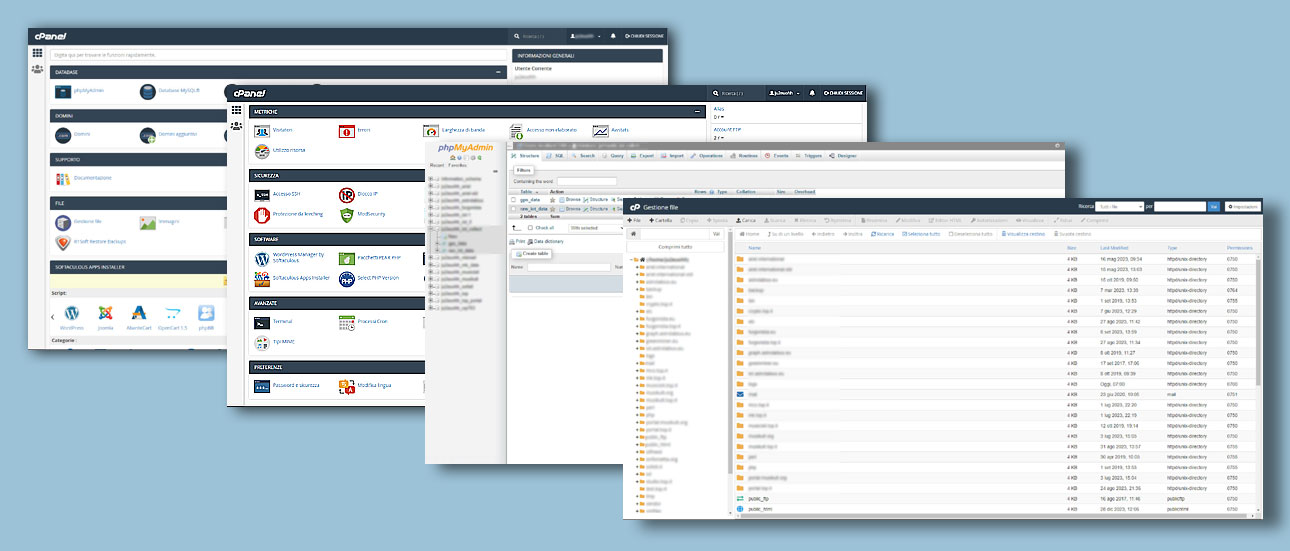
Task: Open Select PHP Version icon
Action: click(347, 279)
